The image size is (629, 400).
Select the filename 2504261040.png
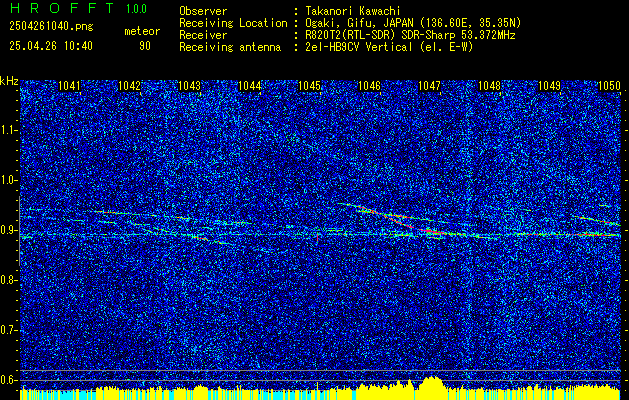point(51,27)
